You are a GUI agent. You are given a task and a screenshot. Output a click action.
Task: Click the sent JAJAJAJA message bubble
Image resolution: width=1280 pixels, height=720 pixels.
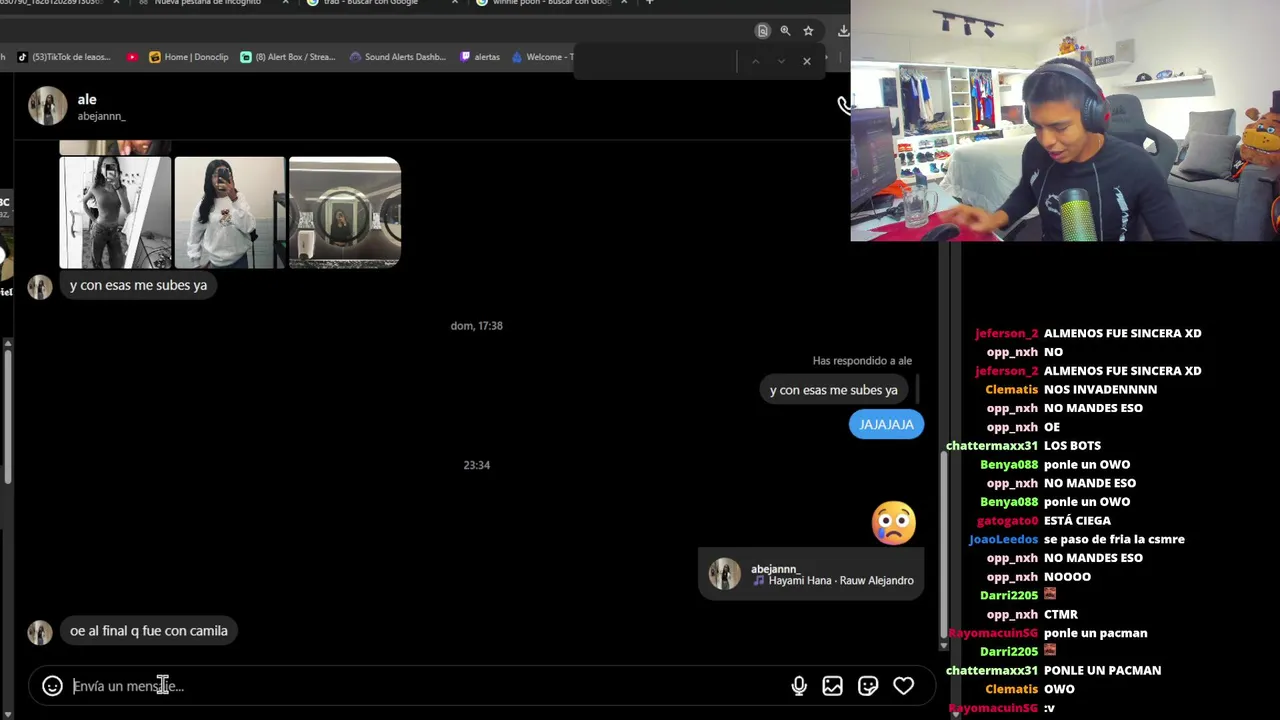(886, 424)
